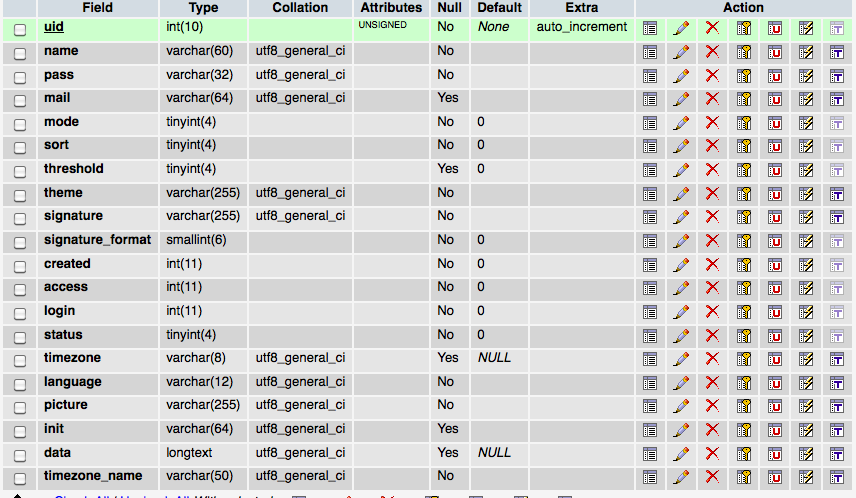Image resolution: width=856 pixels, height=498 pixels.
Task: Click pencil icon for theme row
Action: (x=681, y=193)
